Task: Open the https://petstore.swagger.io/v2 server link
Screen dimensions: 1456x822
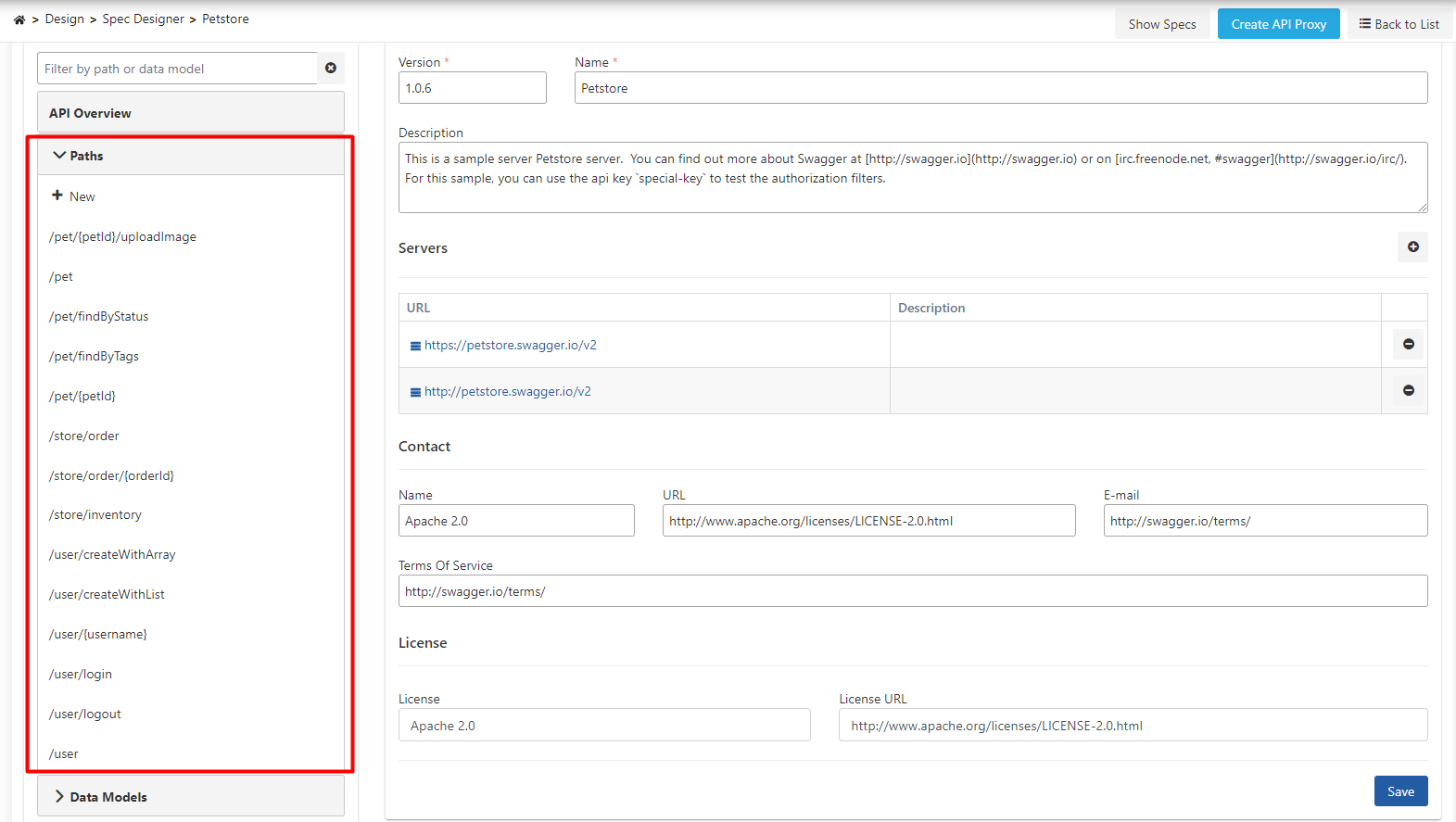Action: click(x=511, y=346)
